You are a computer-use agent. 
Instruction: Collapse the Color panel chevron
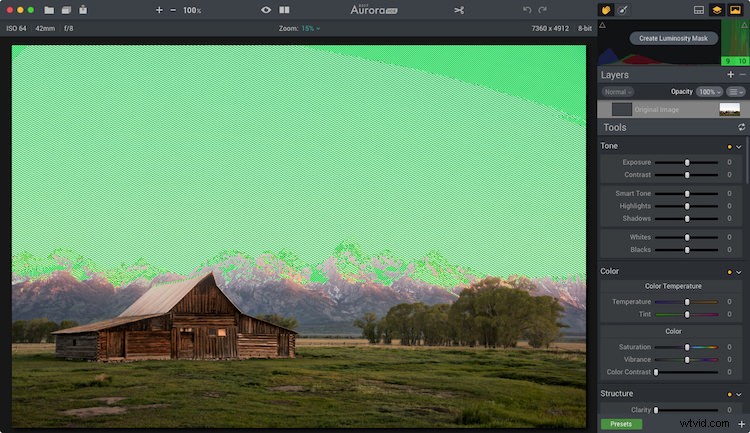(739, 272)
